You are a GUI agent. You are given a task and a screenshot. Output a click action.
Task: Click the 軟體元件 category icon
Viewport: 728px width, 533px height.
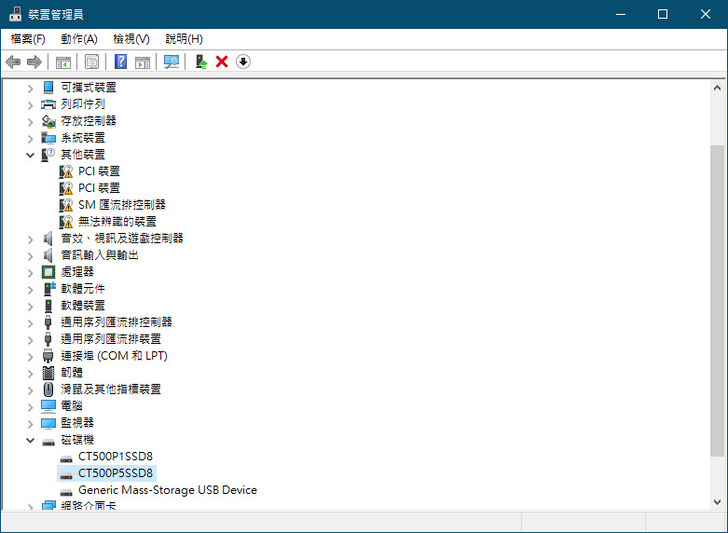(49, 289)
